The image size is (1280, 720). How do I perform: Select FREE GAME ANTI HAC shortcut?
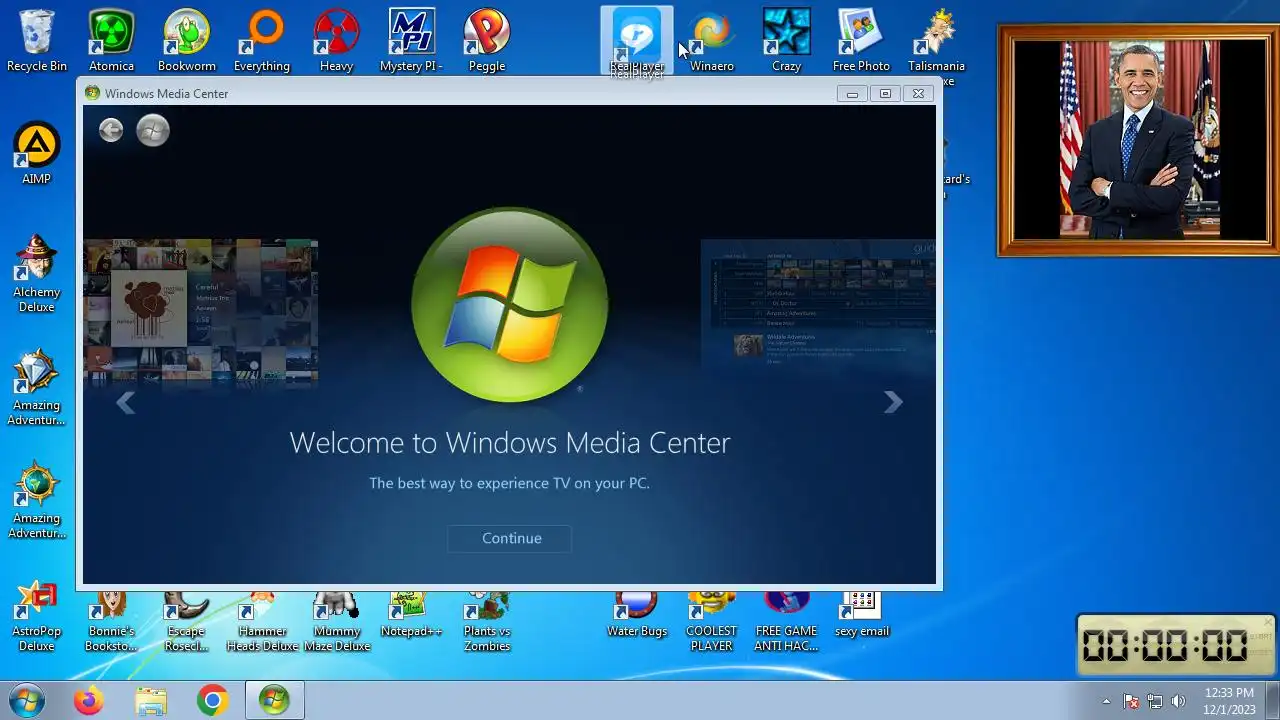[x=787, y=620]
